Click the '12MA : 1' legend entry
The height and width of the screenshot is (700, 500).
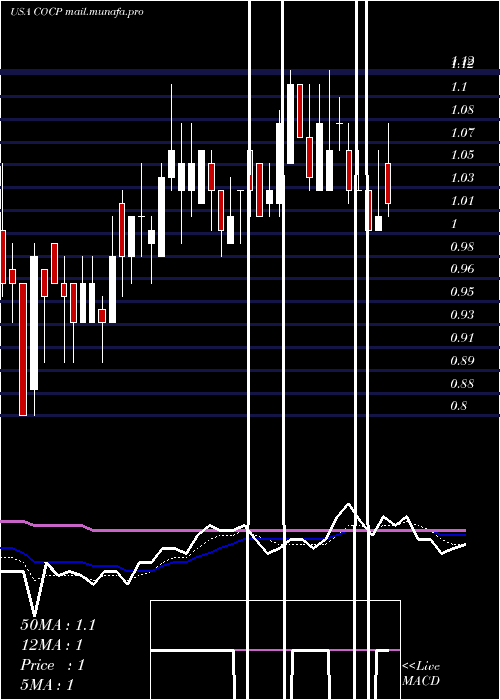click(x=52, y=645)
